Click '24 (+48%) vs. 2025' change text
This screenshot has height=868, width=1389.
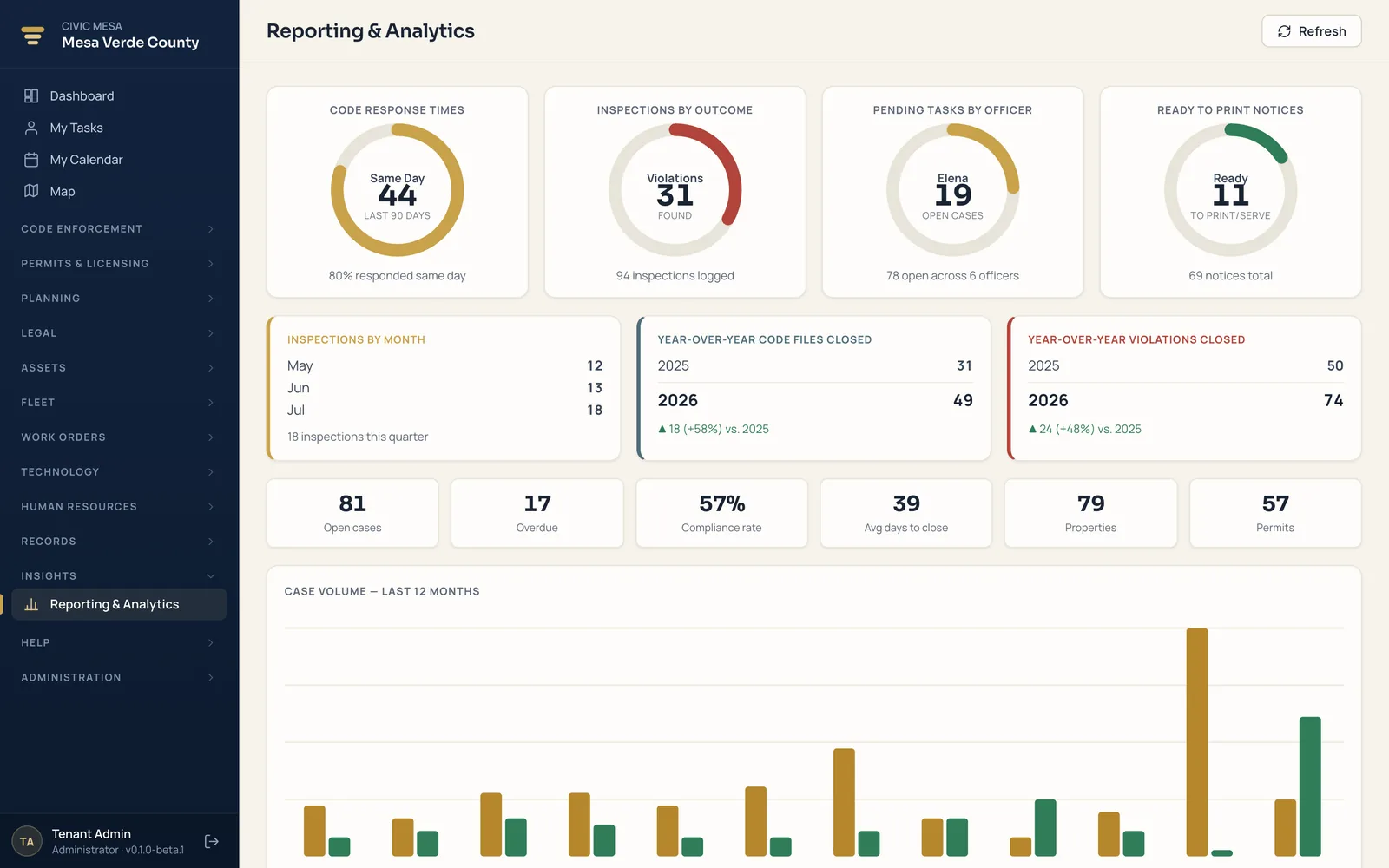1090,429
